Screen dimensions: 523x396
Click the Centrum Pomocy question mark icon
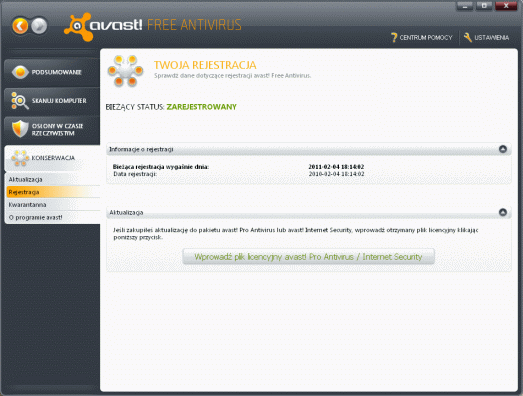tap(394, 38)
